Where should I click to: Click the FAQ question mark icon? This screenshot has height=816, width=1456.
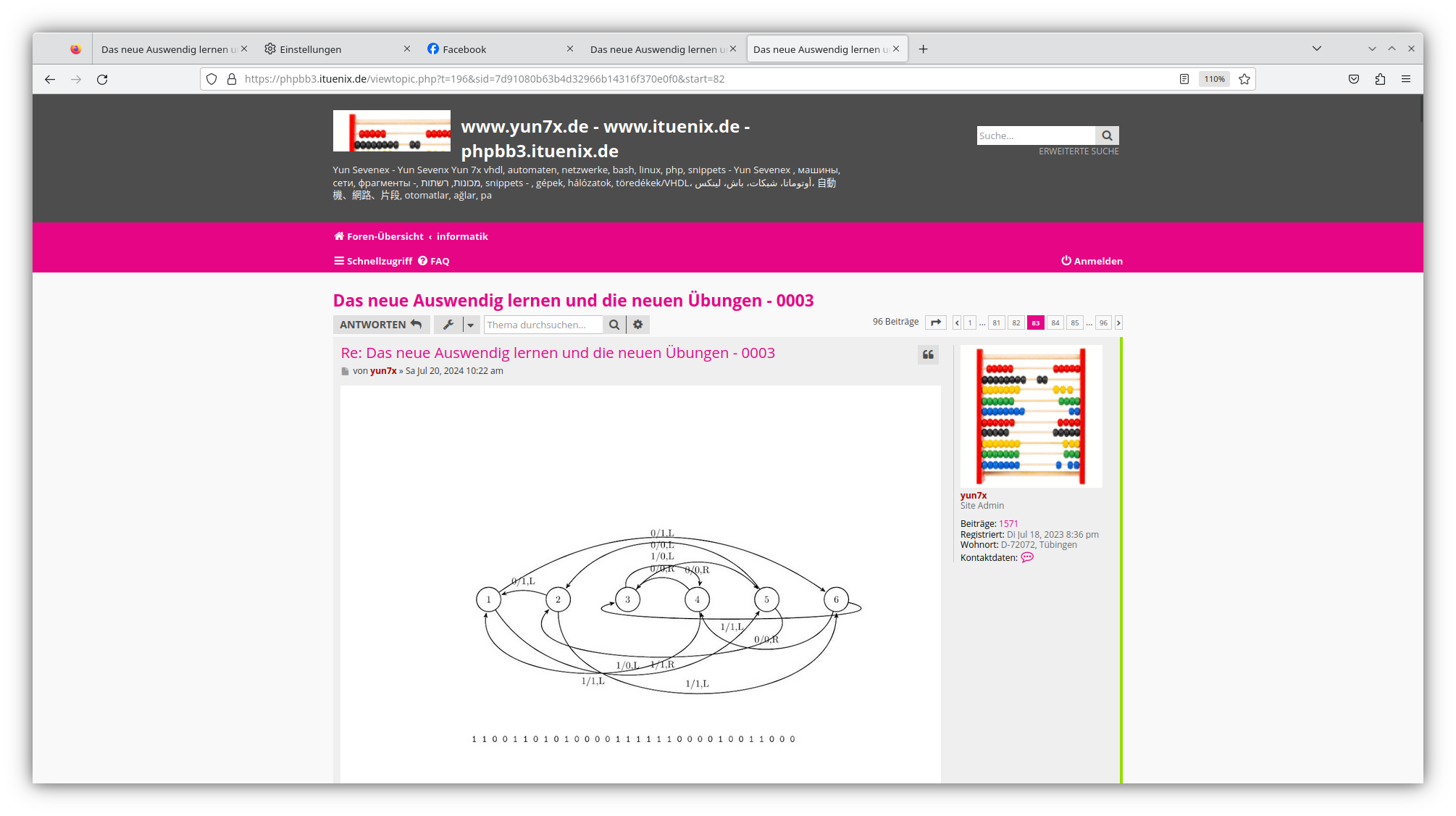point(422,260)
